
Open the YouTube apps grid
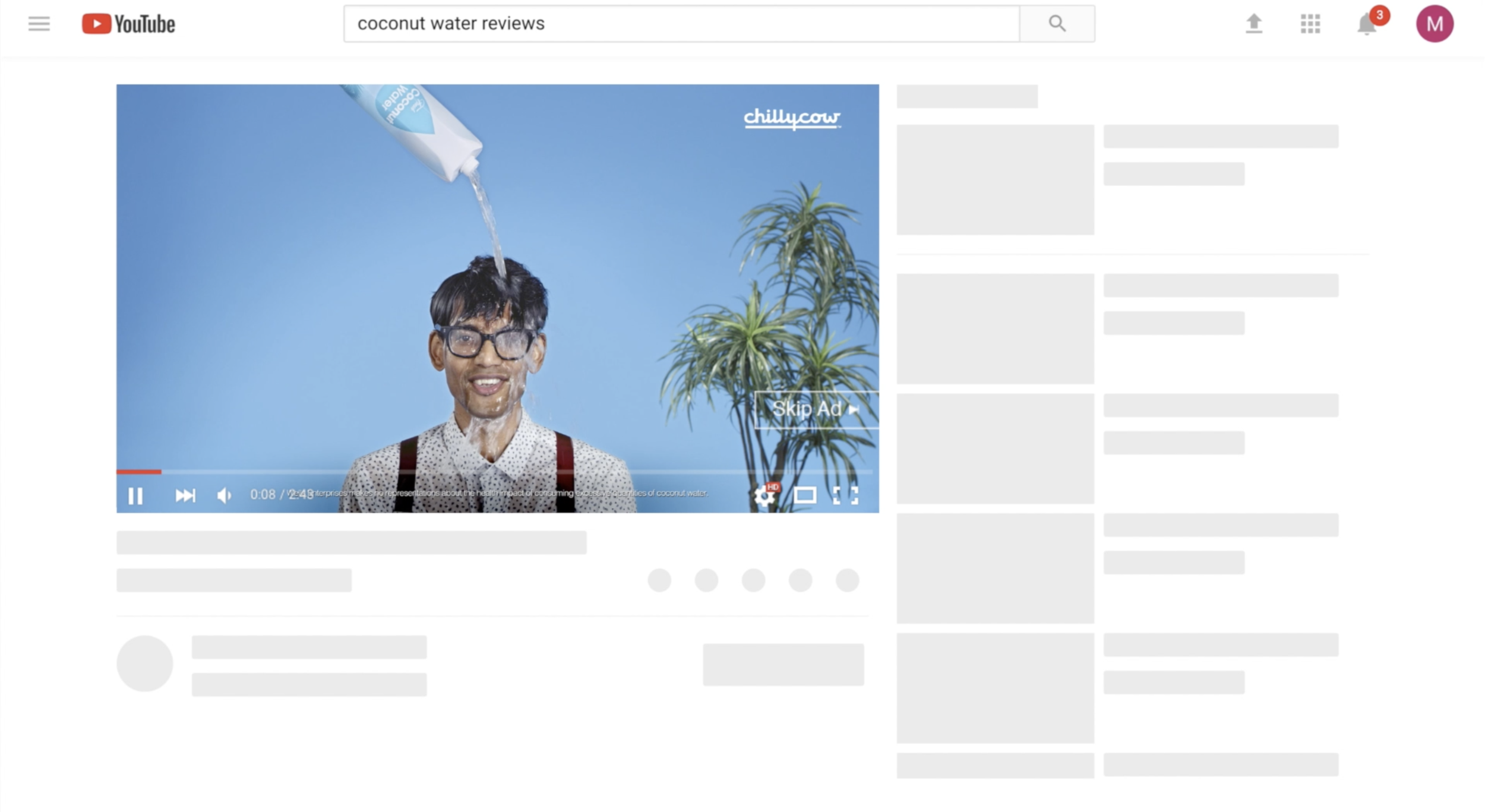pos(1310,24)
